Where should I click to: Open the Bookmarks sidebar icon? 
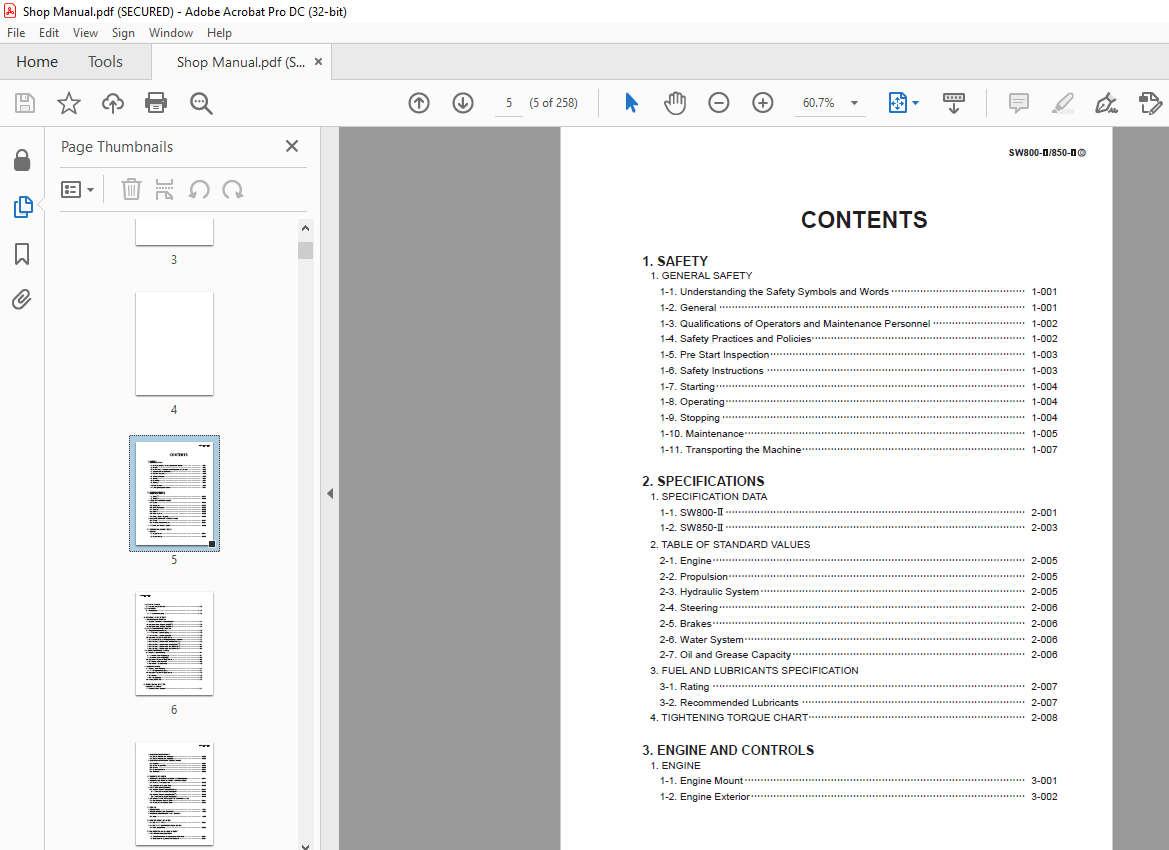pyautogui.click(x=22, y=254)
